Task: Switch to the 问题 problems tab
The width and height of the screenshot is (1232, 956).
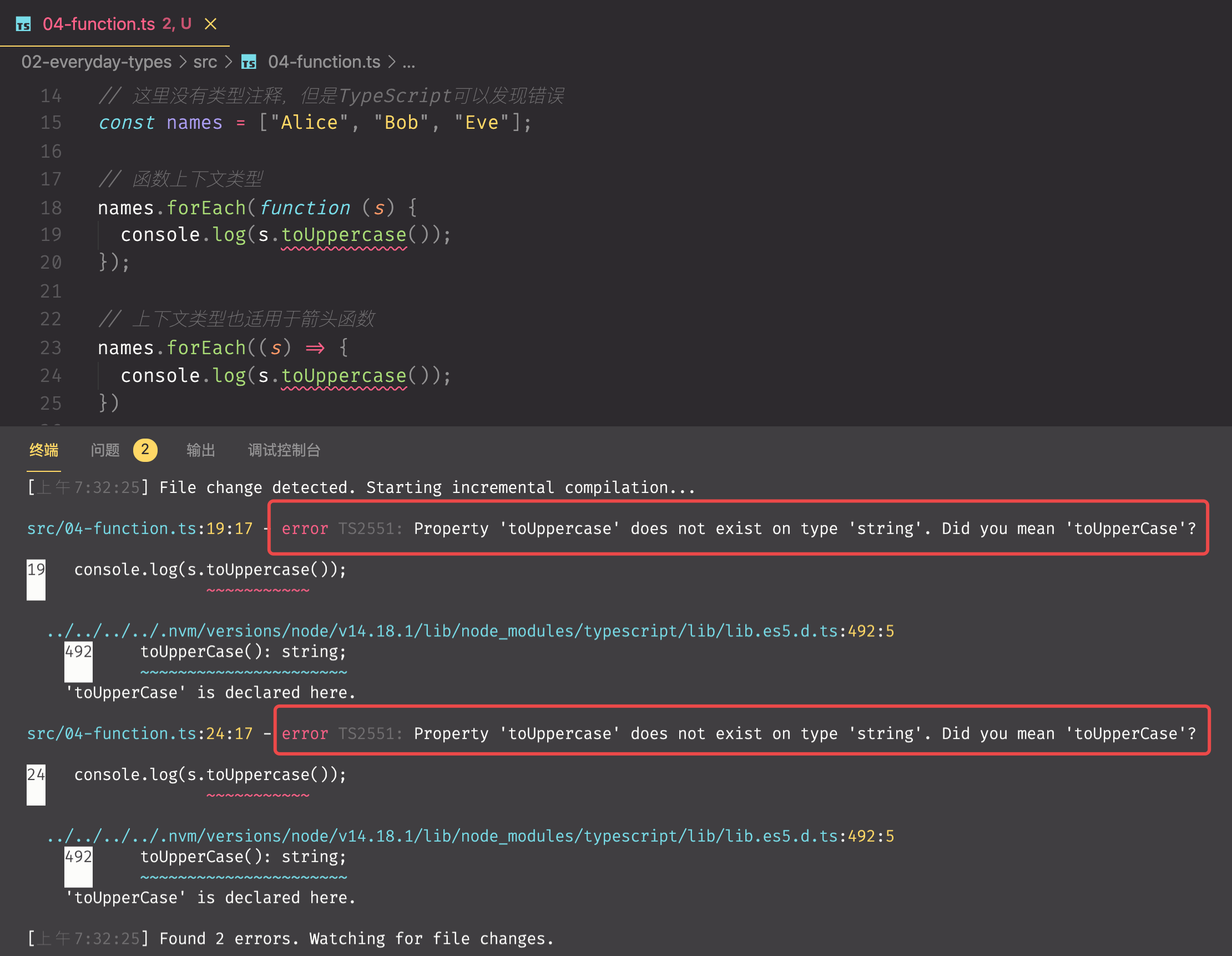Action: coord(105,450)
